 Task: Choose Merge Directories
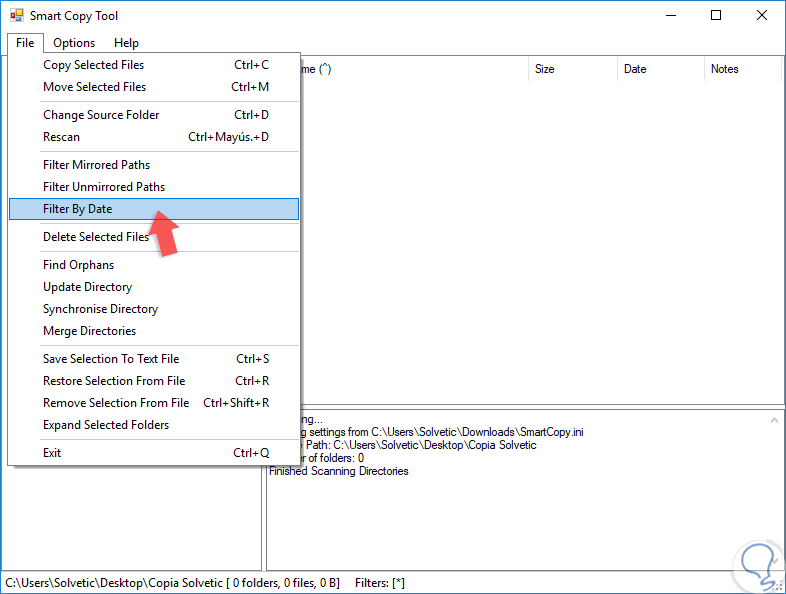pos(154,331)
